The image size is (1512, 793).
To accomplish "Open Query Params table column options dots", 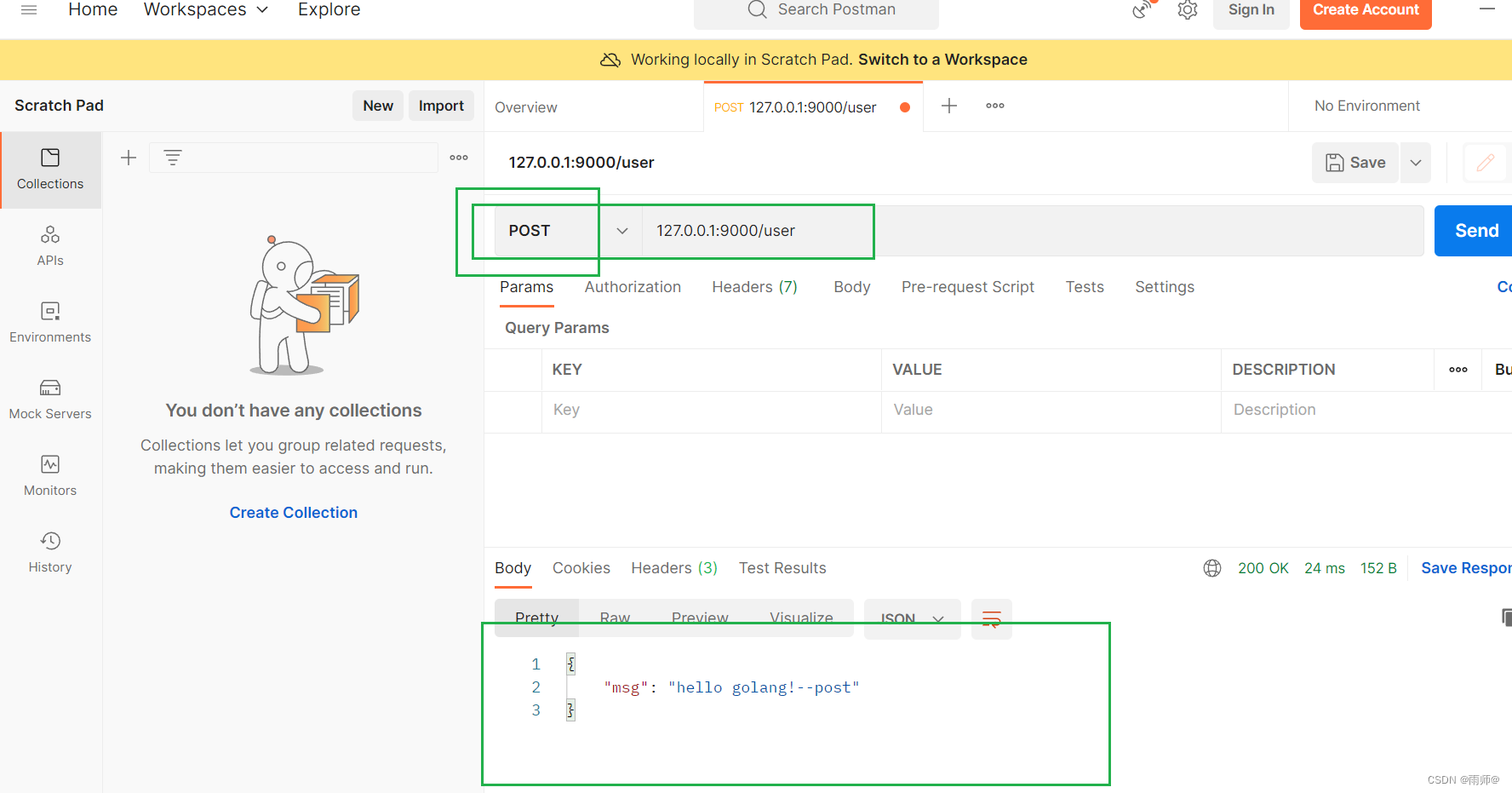I will (x=1458, y=370).
